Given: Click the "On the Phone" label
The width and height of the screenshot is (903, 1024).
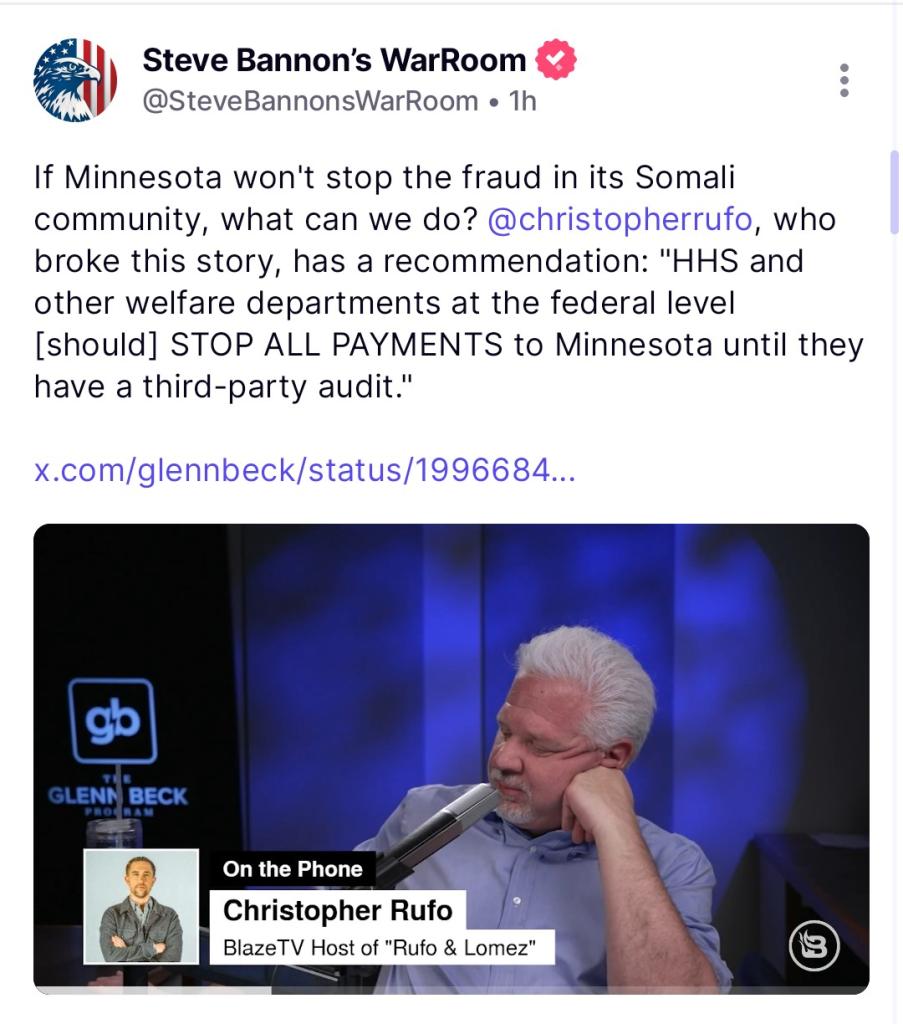Looking at the screenshot, I should point(293,869).
